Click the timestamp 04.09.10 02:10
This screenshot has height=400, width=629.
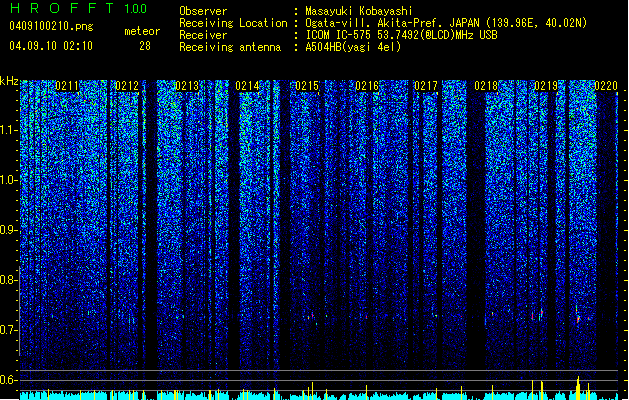[51, 46]
